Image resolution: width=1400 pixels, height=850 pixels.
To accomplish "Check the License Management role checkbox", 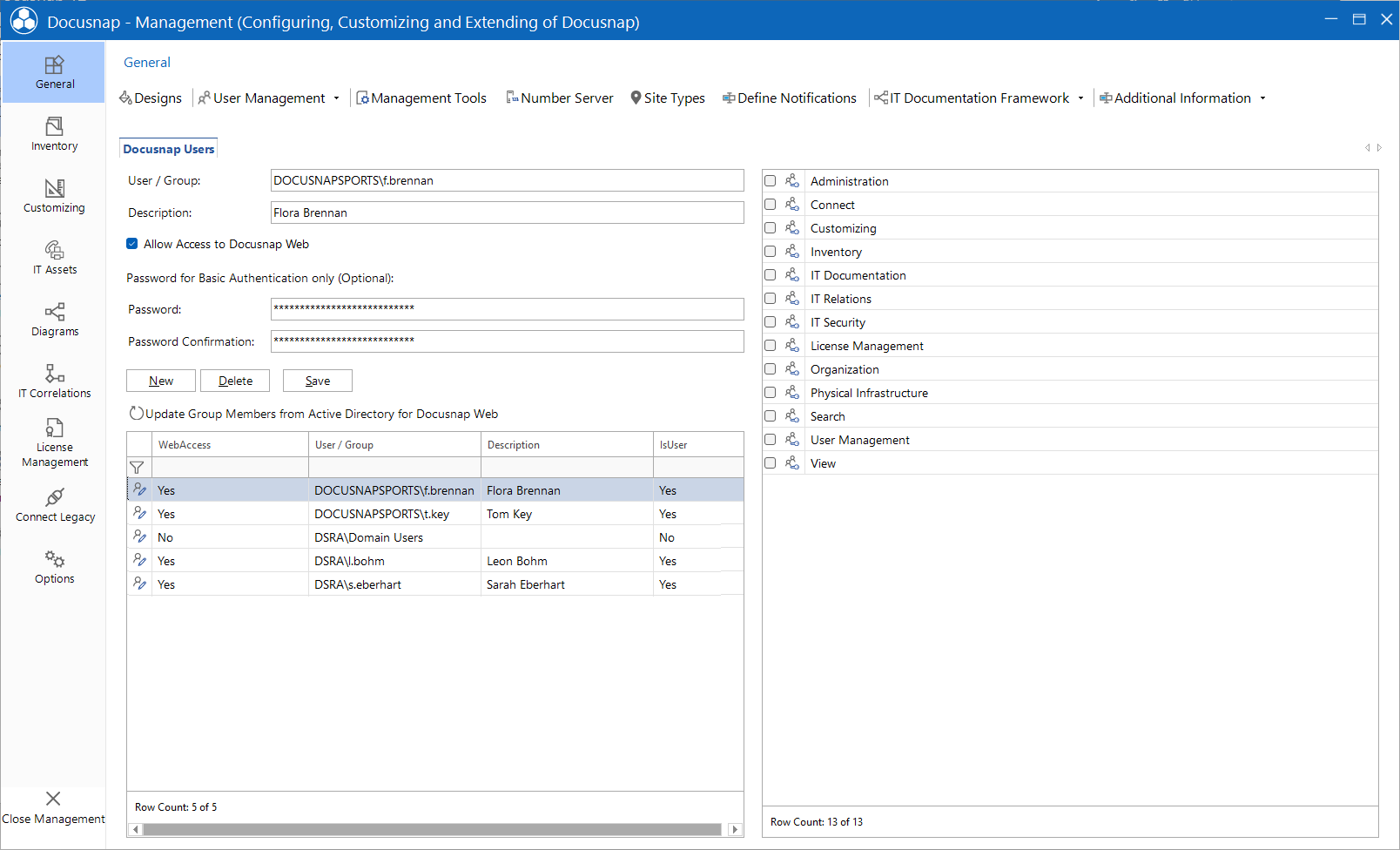I will [770, 346].
